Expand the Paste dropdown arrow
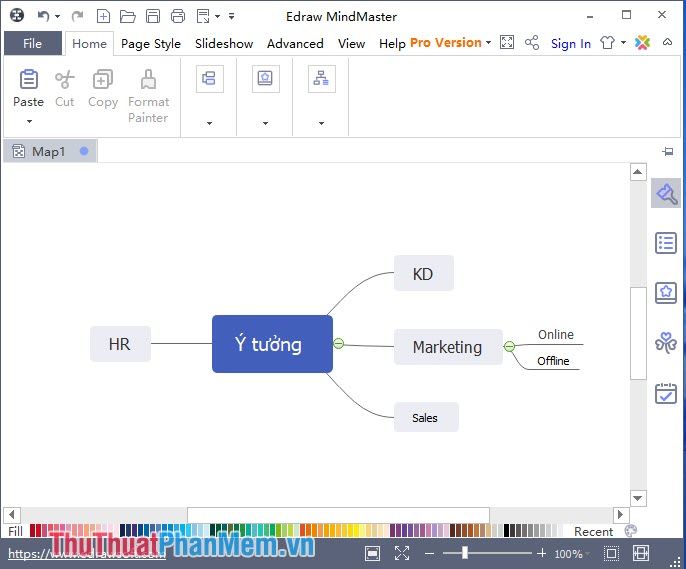The height and width of the screenshot is (569, 686). click(28, 122)
